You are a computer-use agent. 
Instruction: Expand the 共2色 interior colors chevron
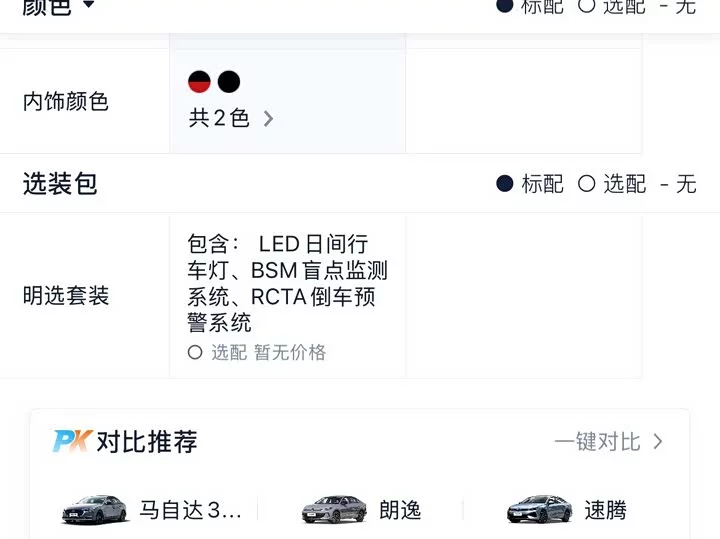tap(269, 119)
